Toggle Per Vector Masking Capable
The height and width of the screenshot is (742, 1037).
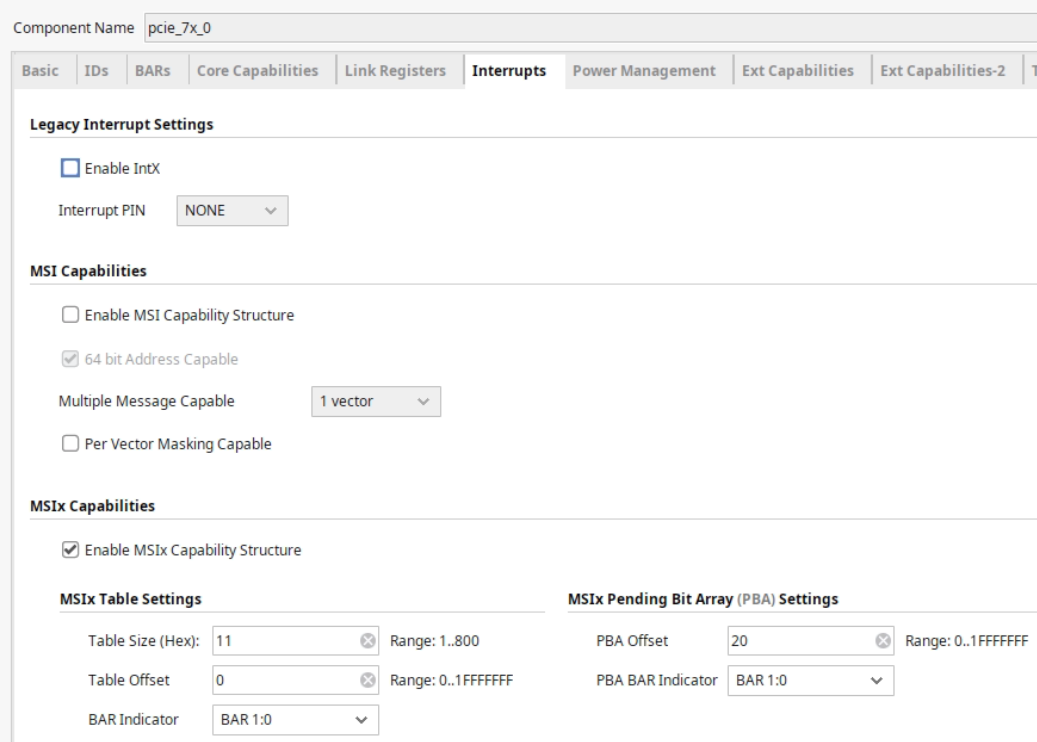tap(70, 444)
